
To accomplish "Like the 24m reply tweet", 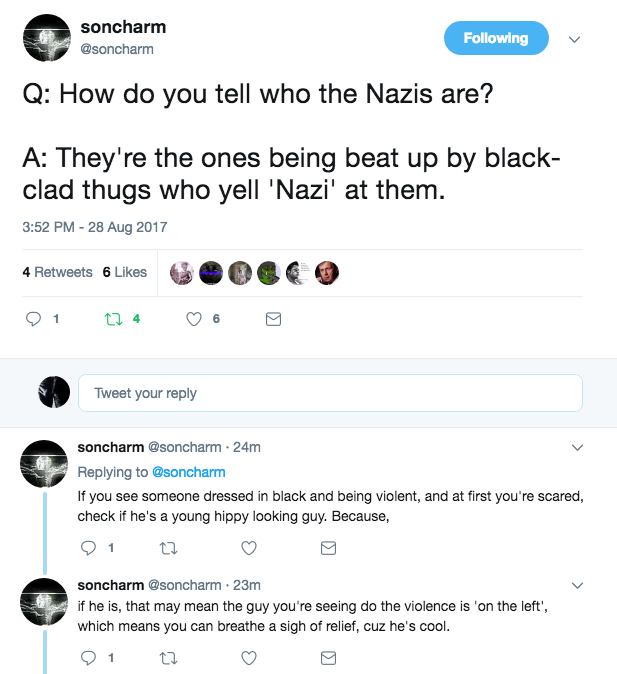I will [x=249, y=548].
